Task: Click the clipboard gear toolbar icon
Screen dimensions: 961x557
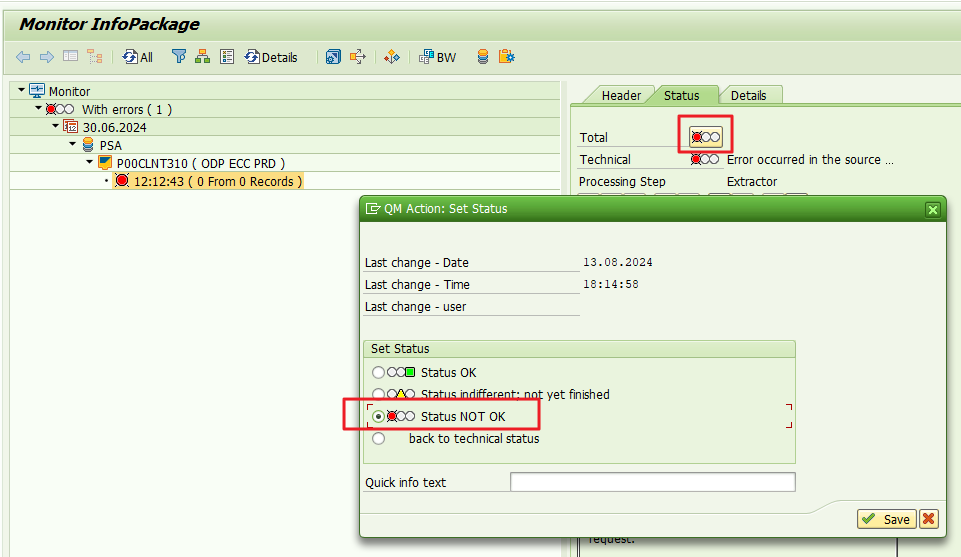Action: (x=507, y=57)
